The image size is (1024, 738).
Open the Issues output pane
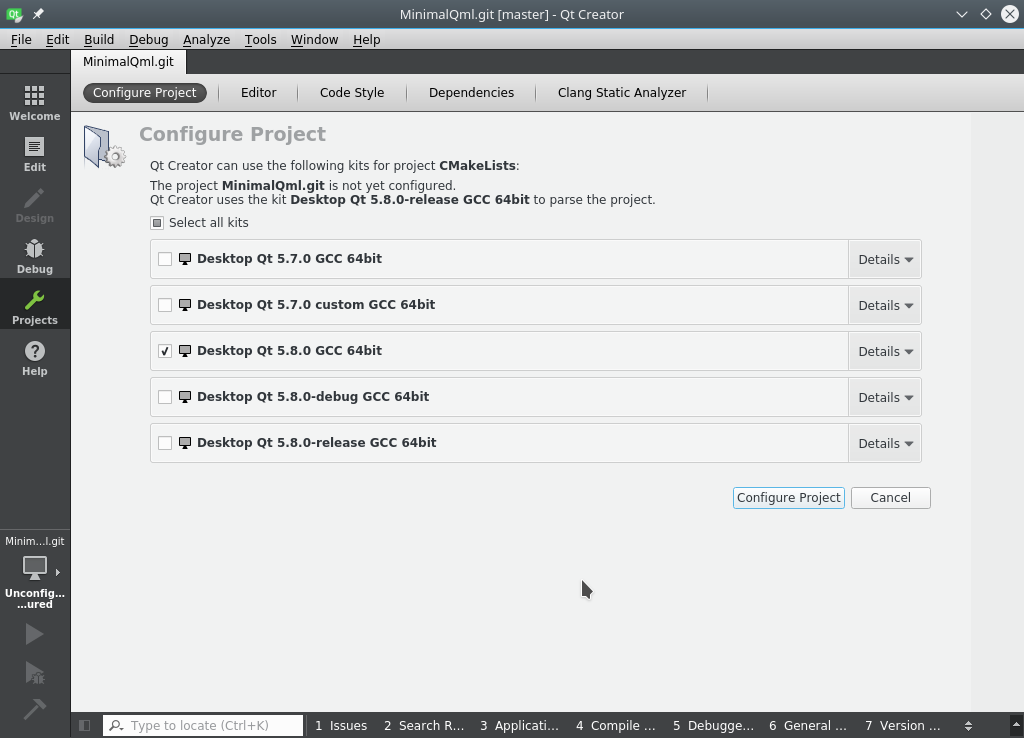(x=341, y=726)
